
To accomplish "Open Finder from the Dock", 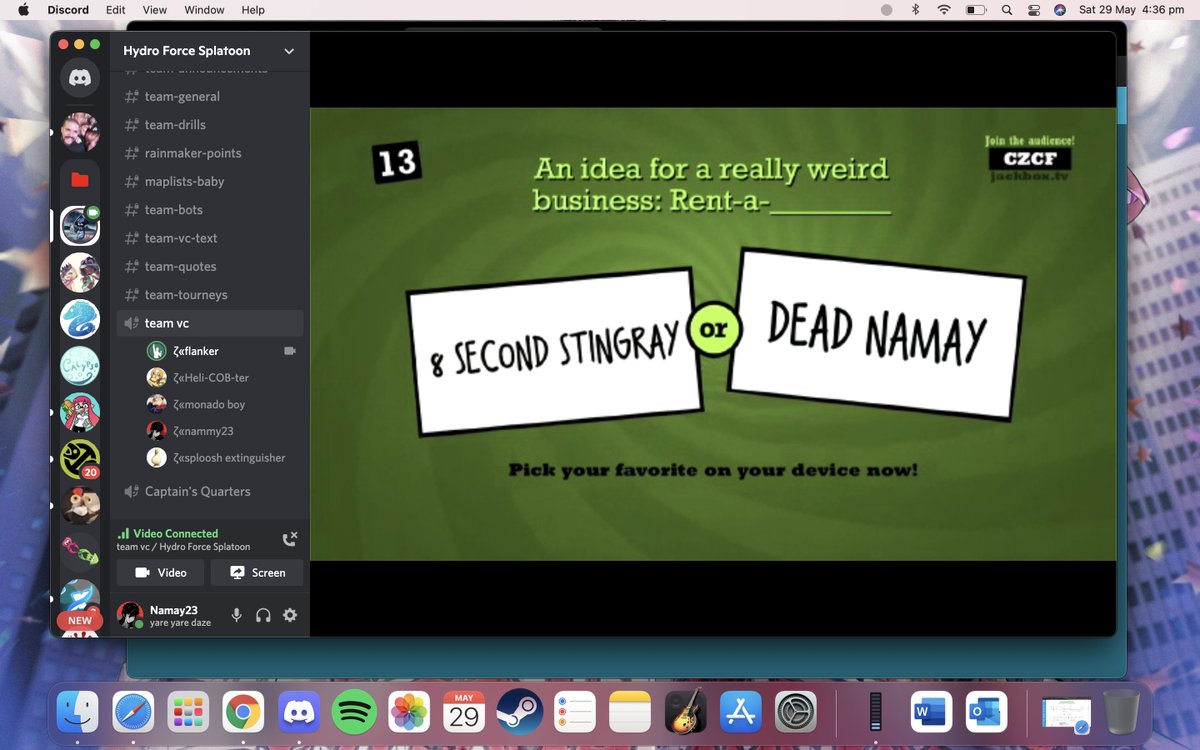I will coord(77,712).
